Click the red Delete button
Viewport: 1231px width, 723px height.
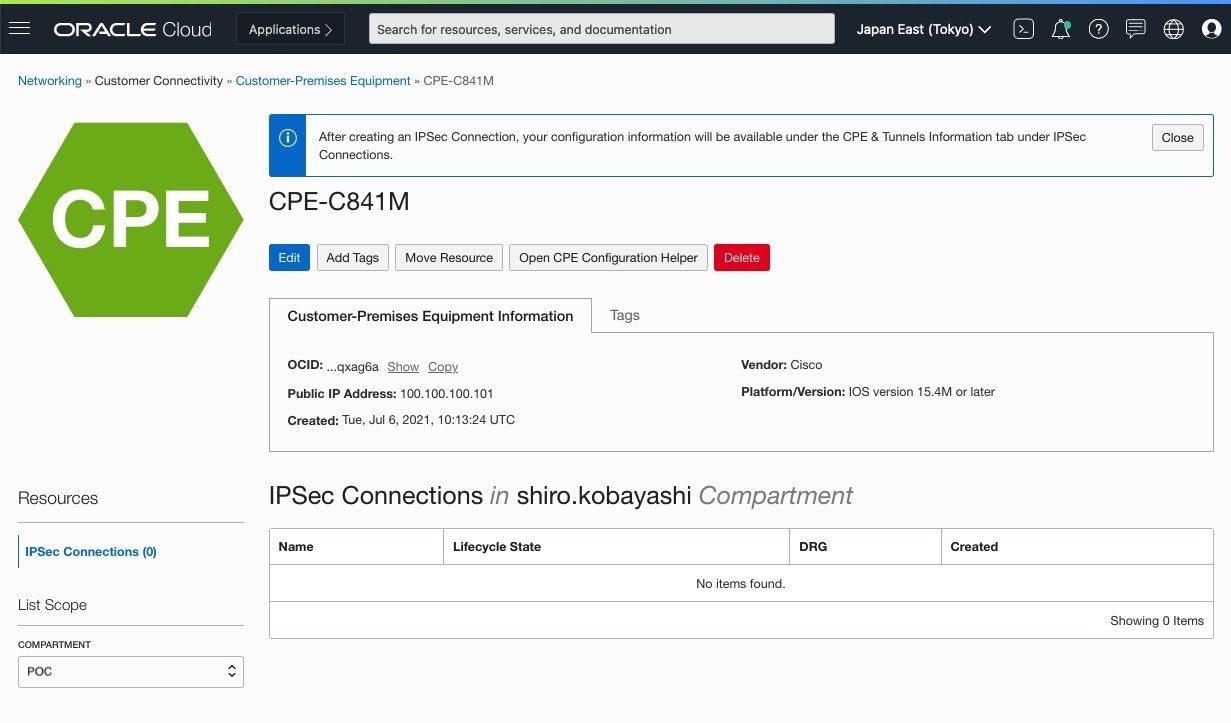742,257
